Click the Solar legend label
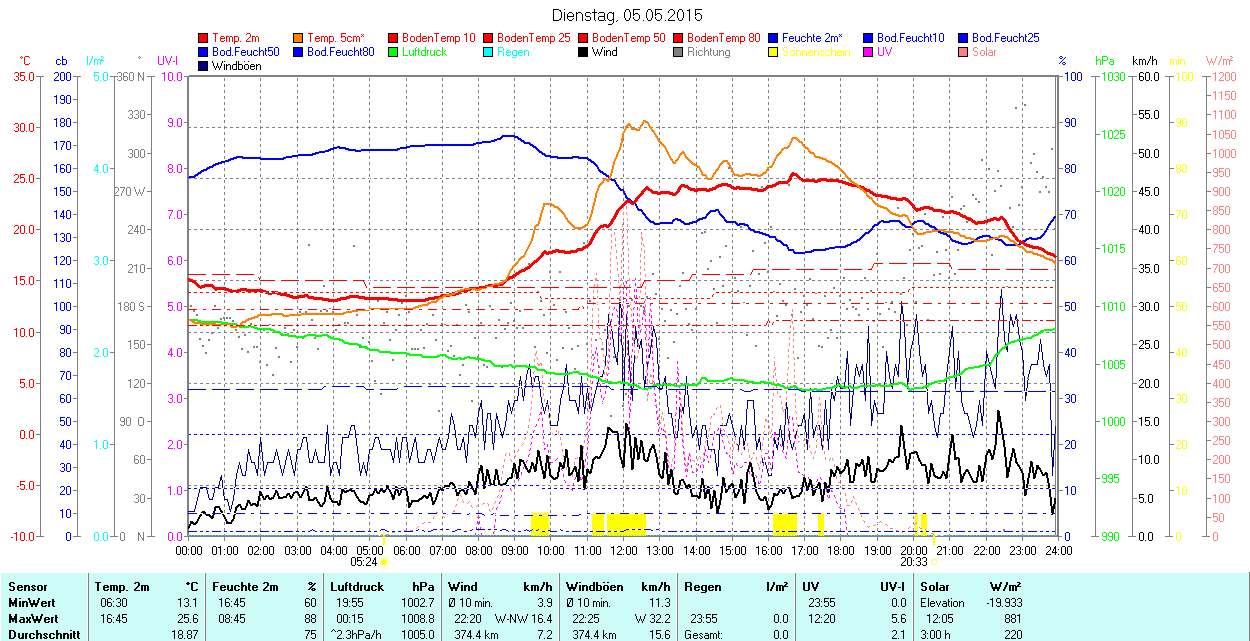 pyautogui.click(x=983, y=52)
